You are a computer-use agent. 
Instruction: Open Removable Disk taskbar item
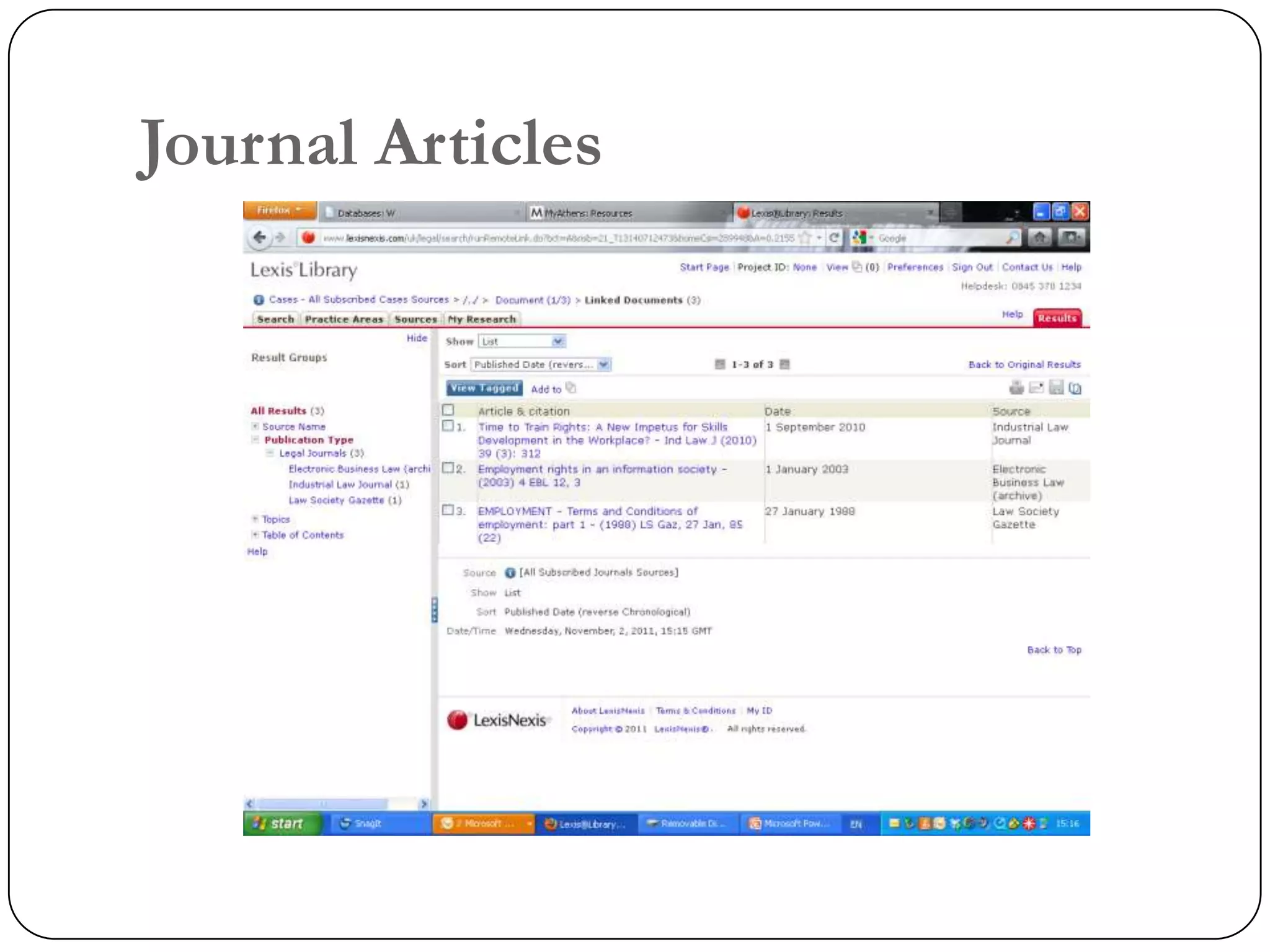coord(687,824)
